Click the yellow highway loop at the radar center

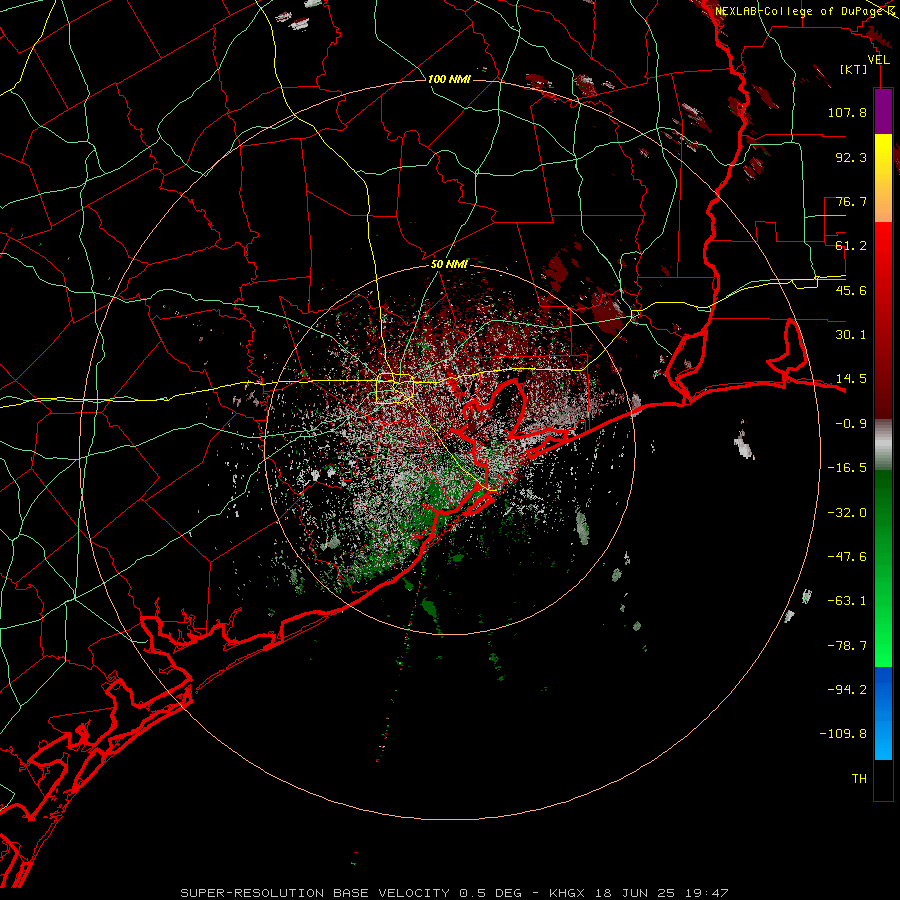395,388
